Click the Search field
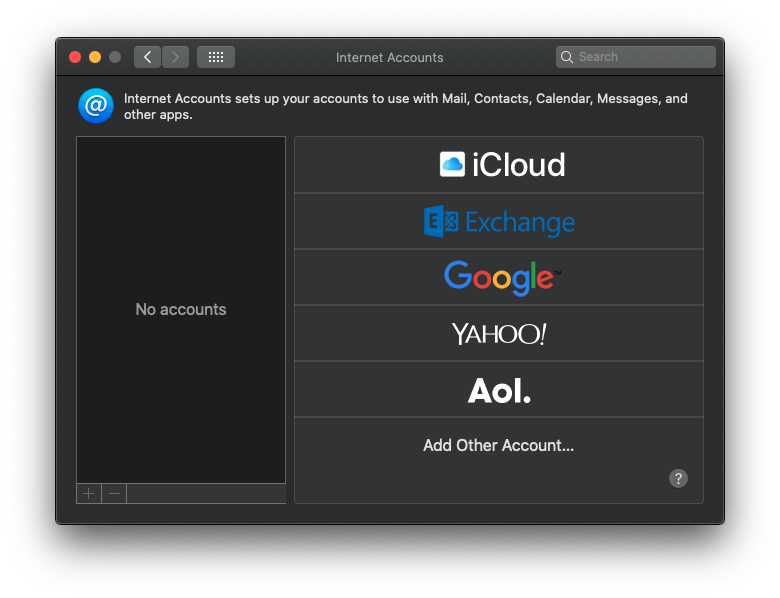780x598 pixels. [x=636, y=57]
